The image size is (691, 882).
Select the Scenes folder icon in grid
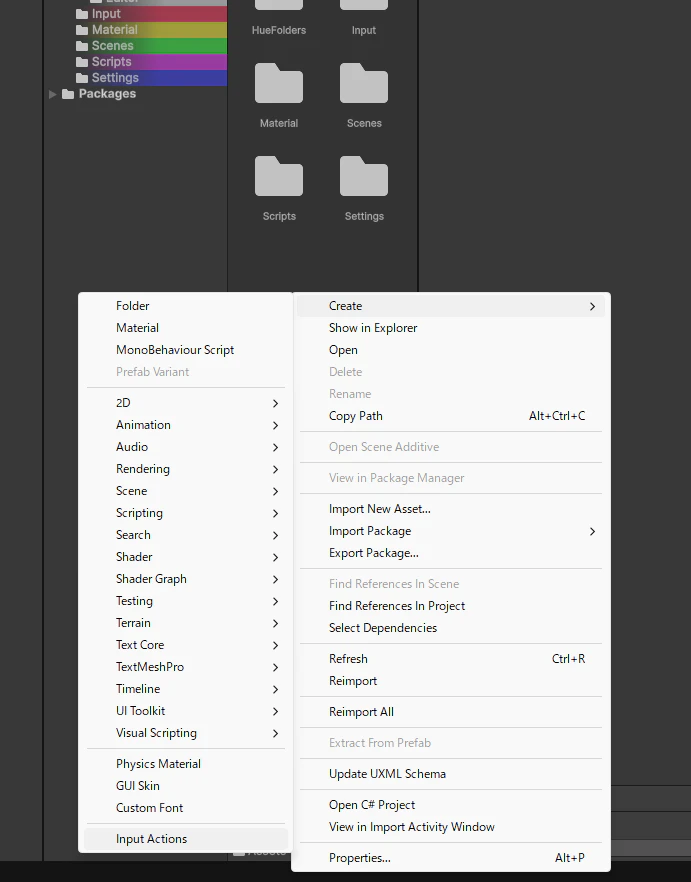[364, 84]
